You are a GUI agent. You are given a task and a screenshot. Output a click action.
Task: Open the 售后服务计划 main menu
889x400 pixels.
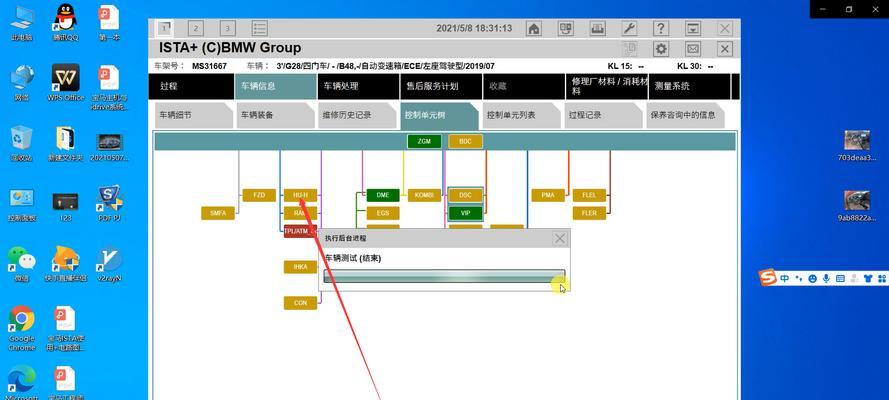pyautogui.click(x=441, y=86)
